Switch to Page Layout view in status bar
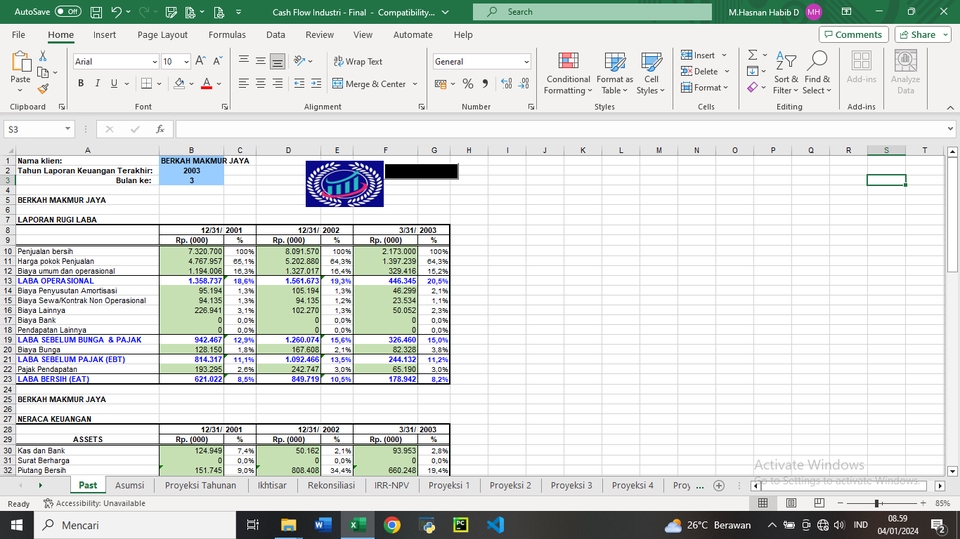 pyautogui.click(x=791, y=503)
